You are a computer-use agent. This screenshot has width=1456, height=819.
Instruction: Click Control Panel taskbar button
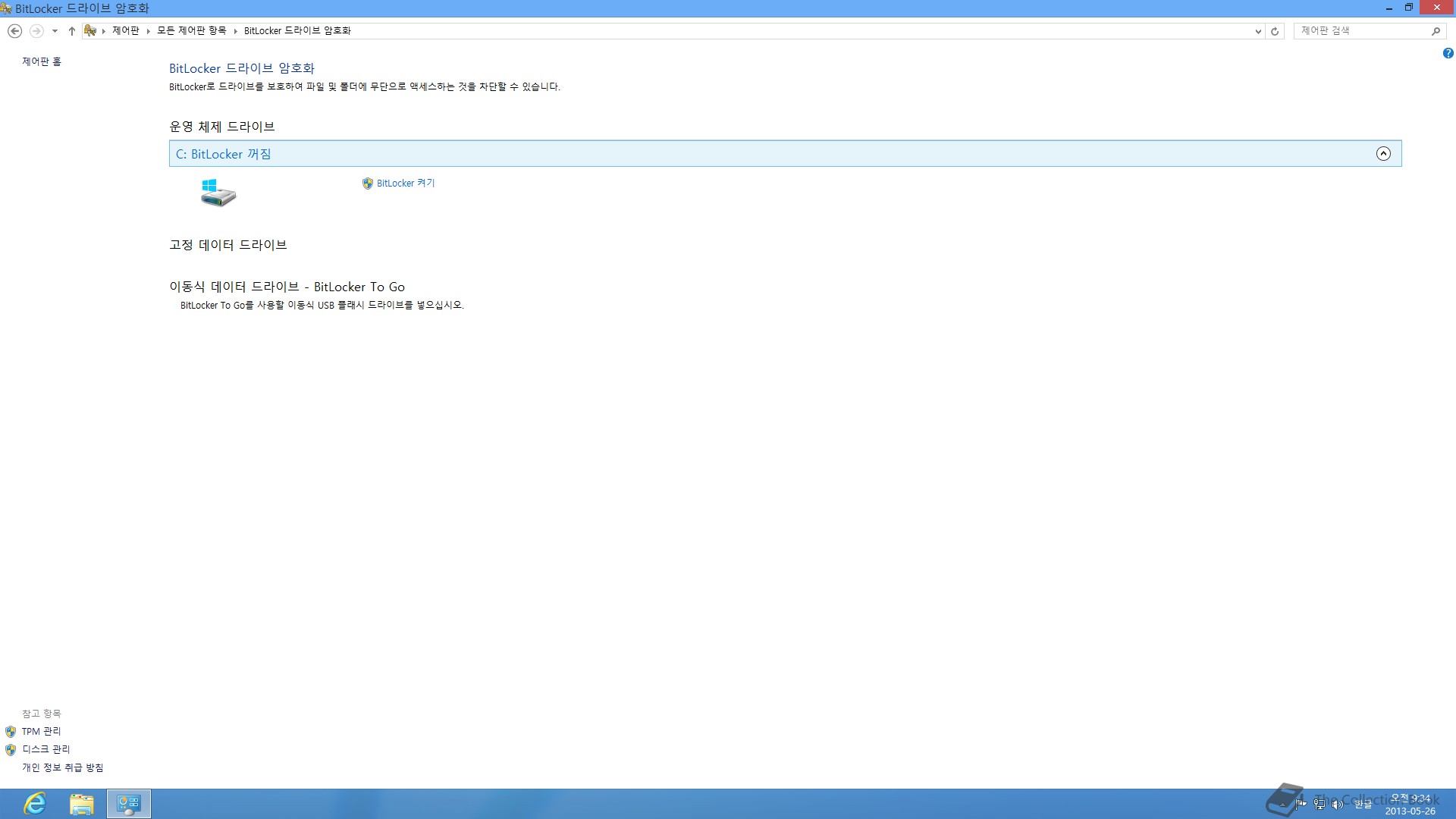coord(129,804)
